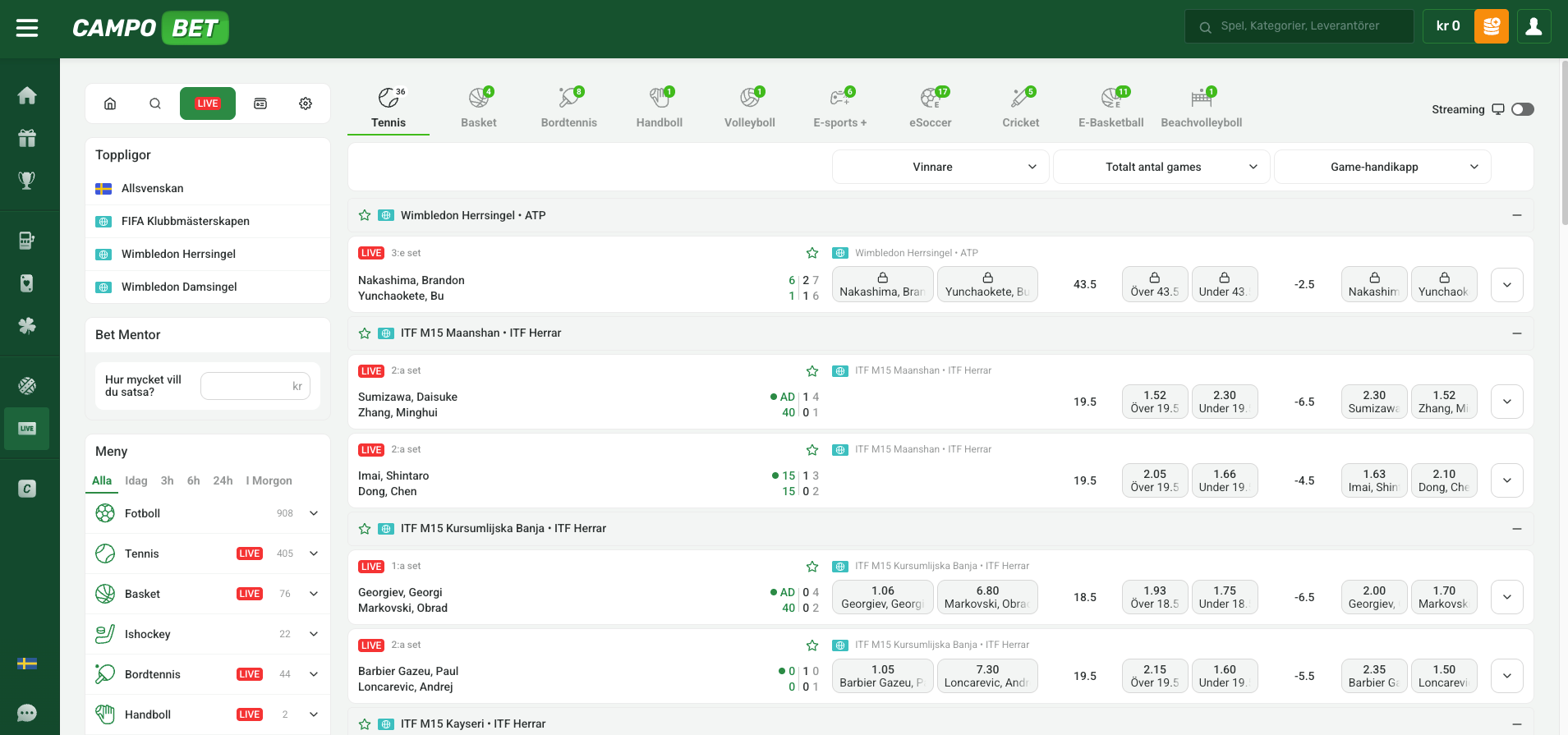Image resolution: width=1568 pixels, height=735 pixels.
Task: Favorite ITF M15 Kursumlijska Banja league star
Action: point(365,529)
